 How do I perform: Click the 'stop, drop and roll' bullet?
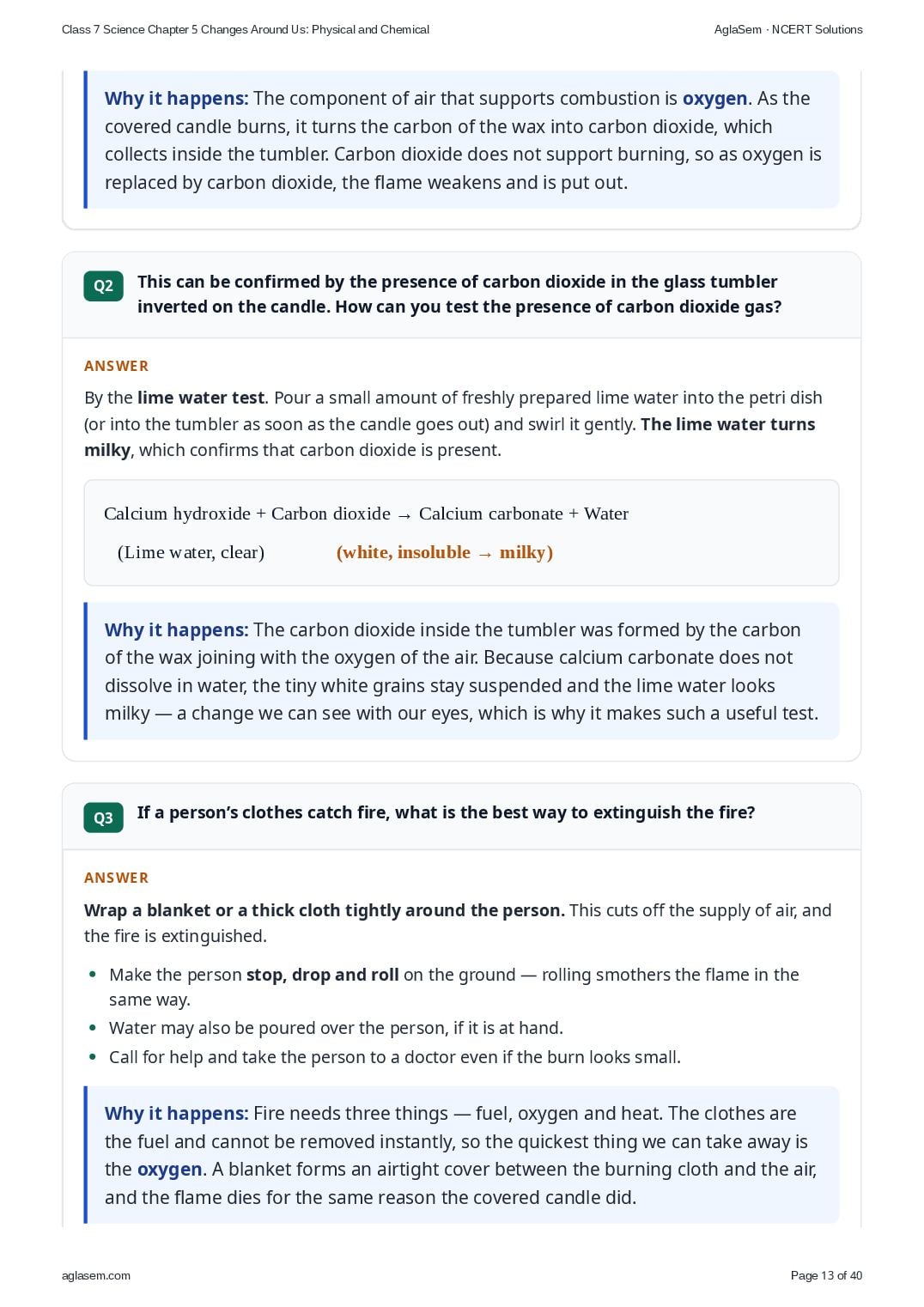[x=454, y=987]
